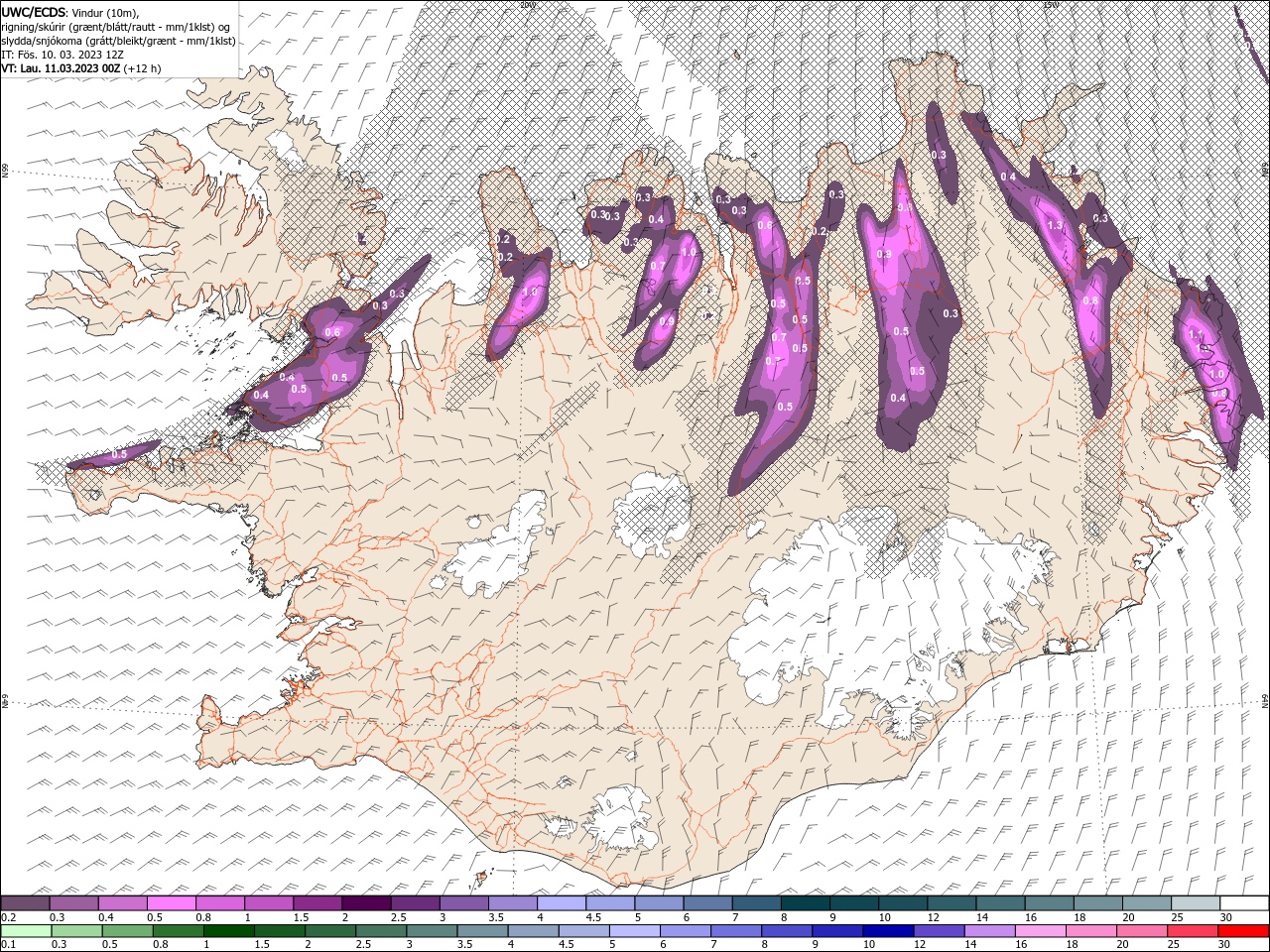Pick the darkest green 1 swatch in rain scale
The image size is (1270, 952).
click(228, 931)
